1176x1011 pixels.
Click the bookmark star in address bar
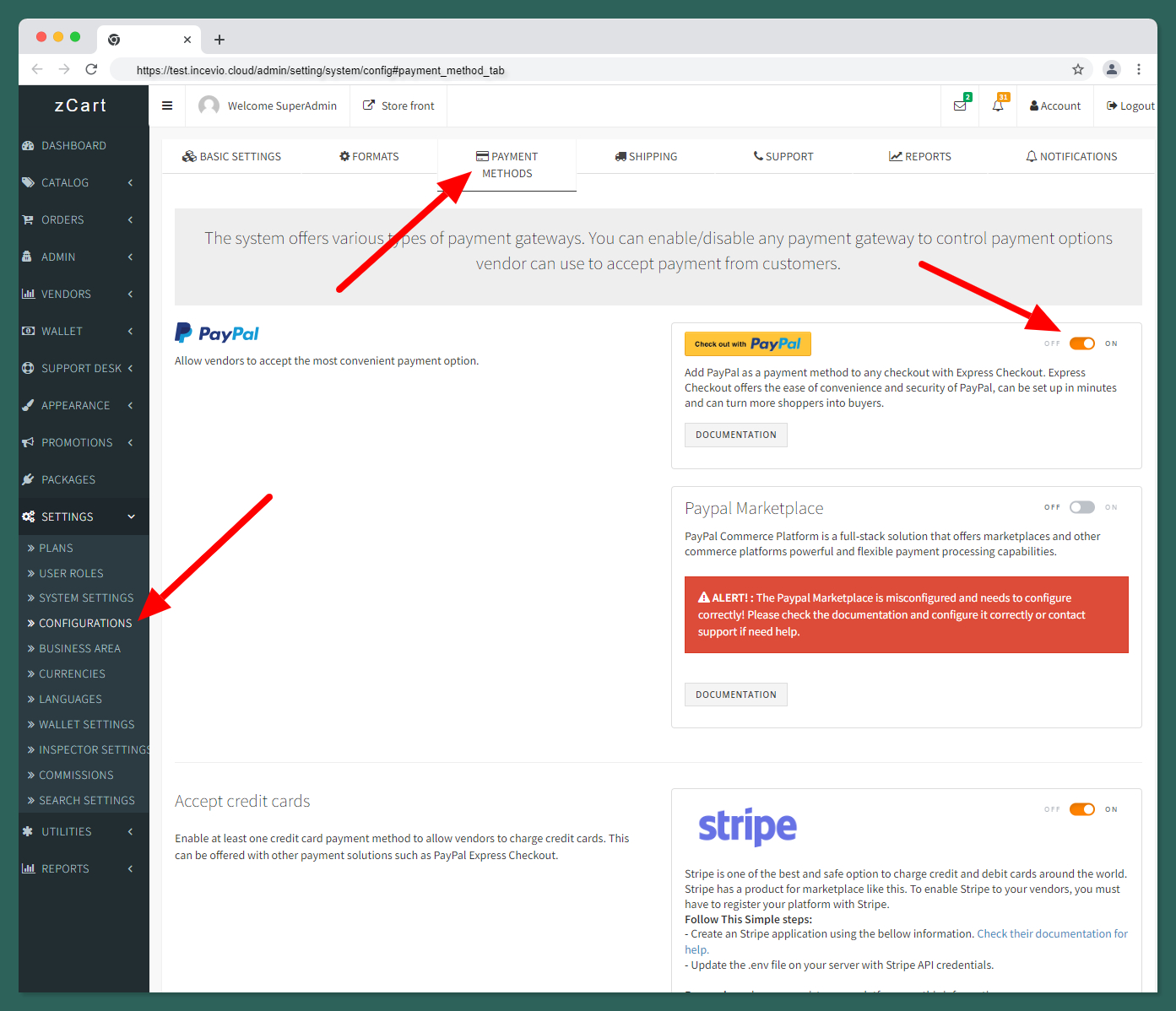(1078, 70)
